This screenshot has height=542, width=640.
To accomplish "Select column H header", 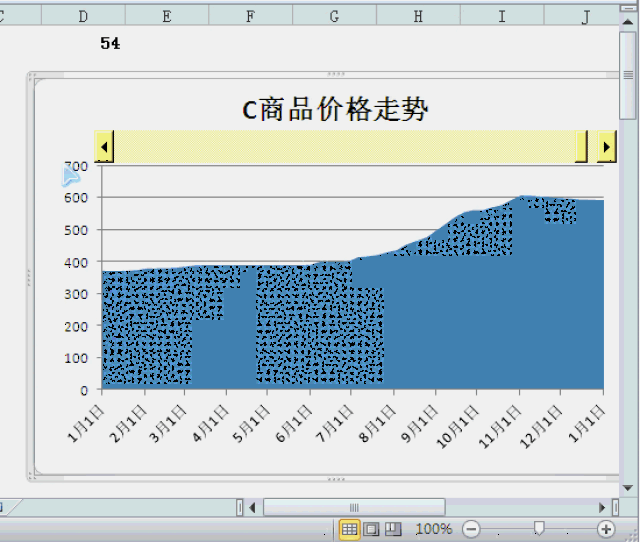I will point(418,16).
